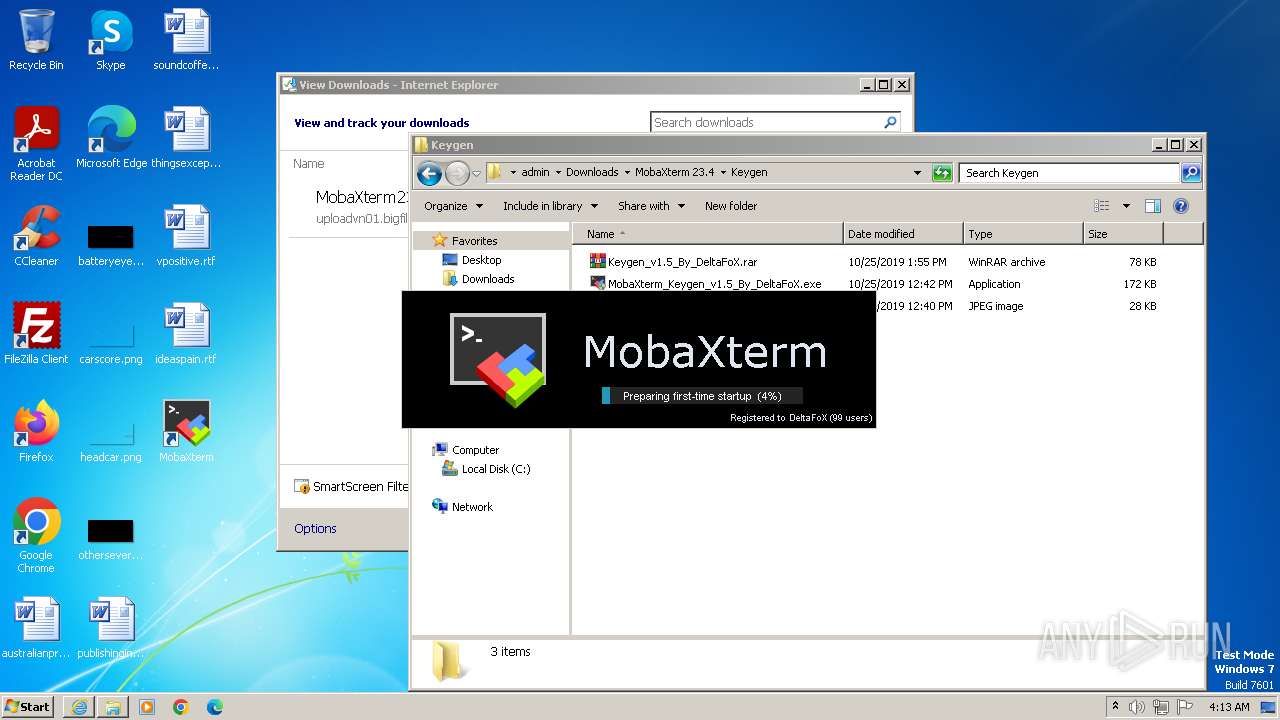Screen dimensions: 1280x720
Task: Open the Share with dropdown
Action: (651, 206)
